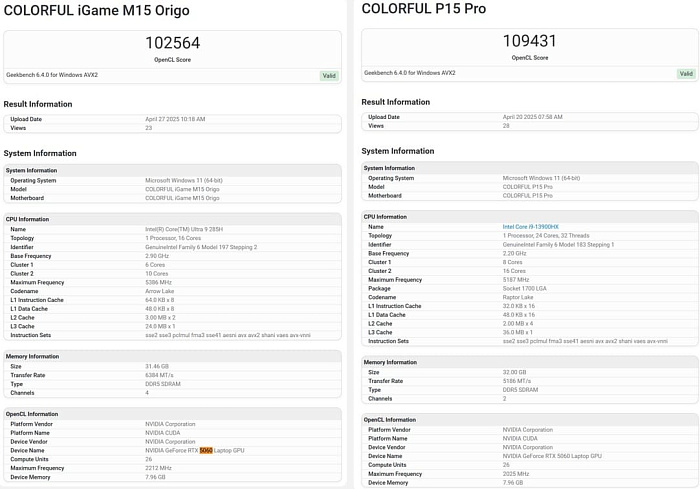Image resolution: width=700 pixels, height=489 pixels.
Task: Click the topology value '1 Processor, 16 Cores'
Action: pos(173,238)
